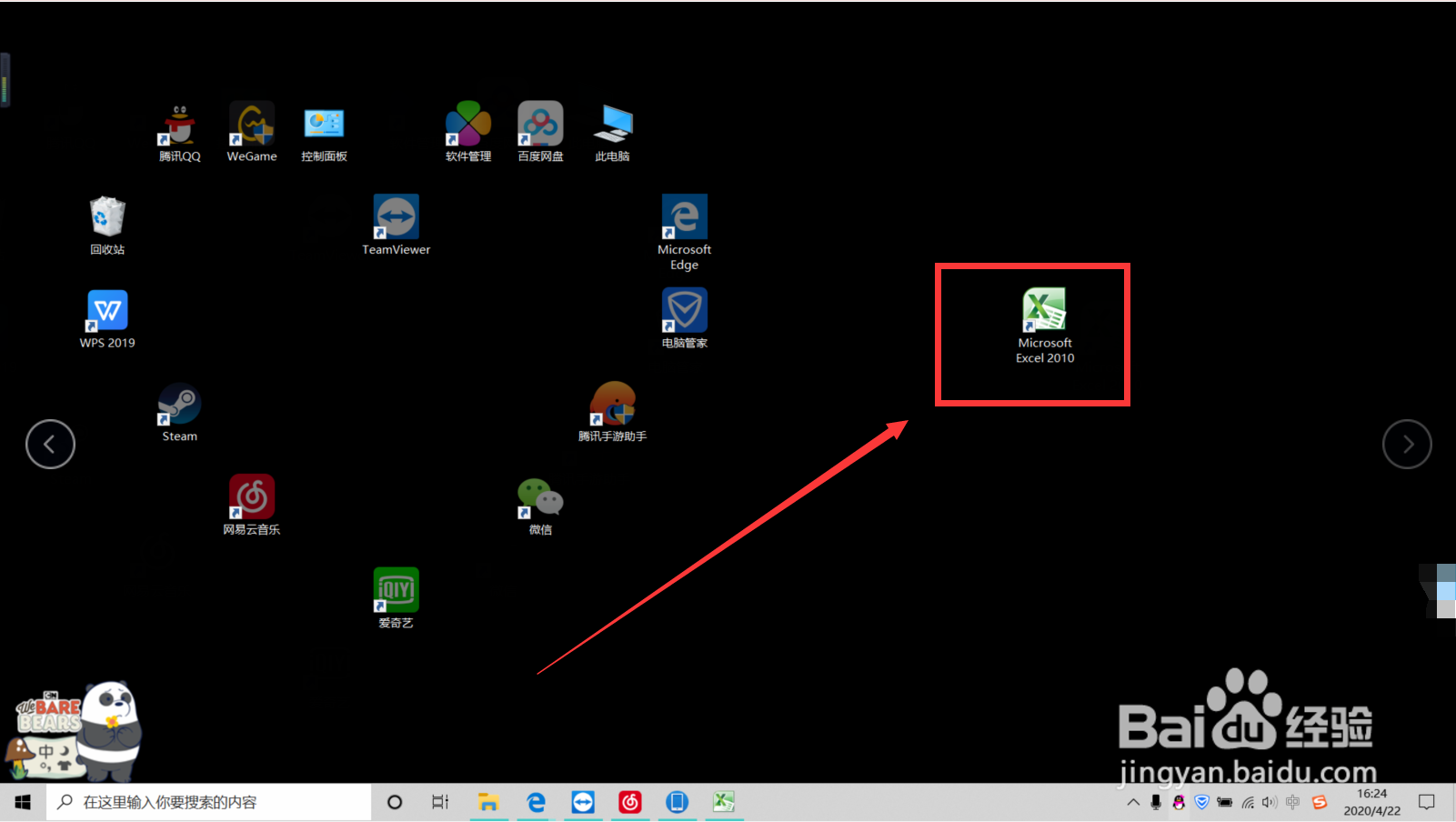Select the 此电脑 desktop icon
Viewport: 1456px width, 822px height.
point(612,133)
